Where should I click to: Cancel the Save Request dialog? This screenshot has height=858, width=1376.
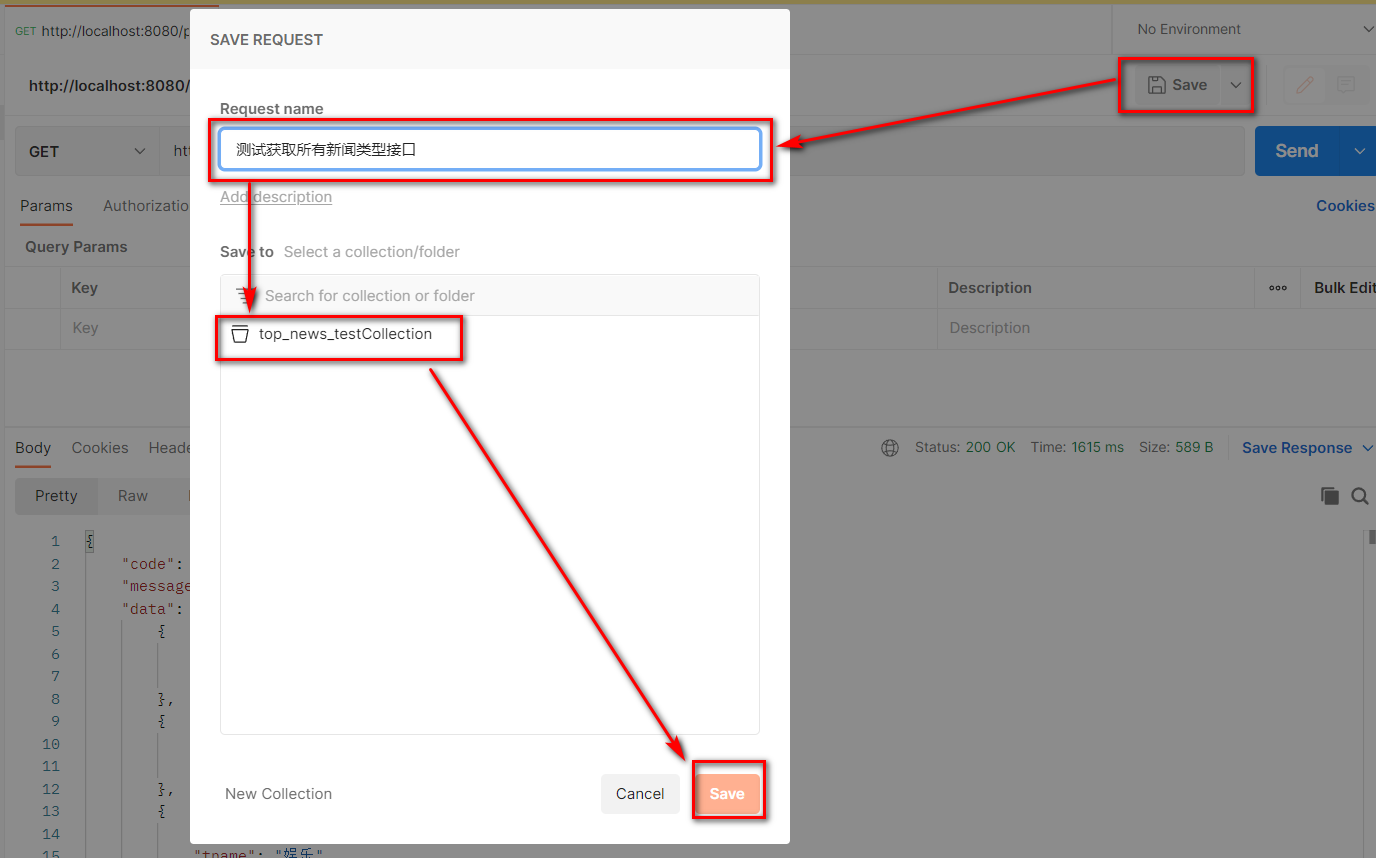click(640, 794)
